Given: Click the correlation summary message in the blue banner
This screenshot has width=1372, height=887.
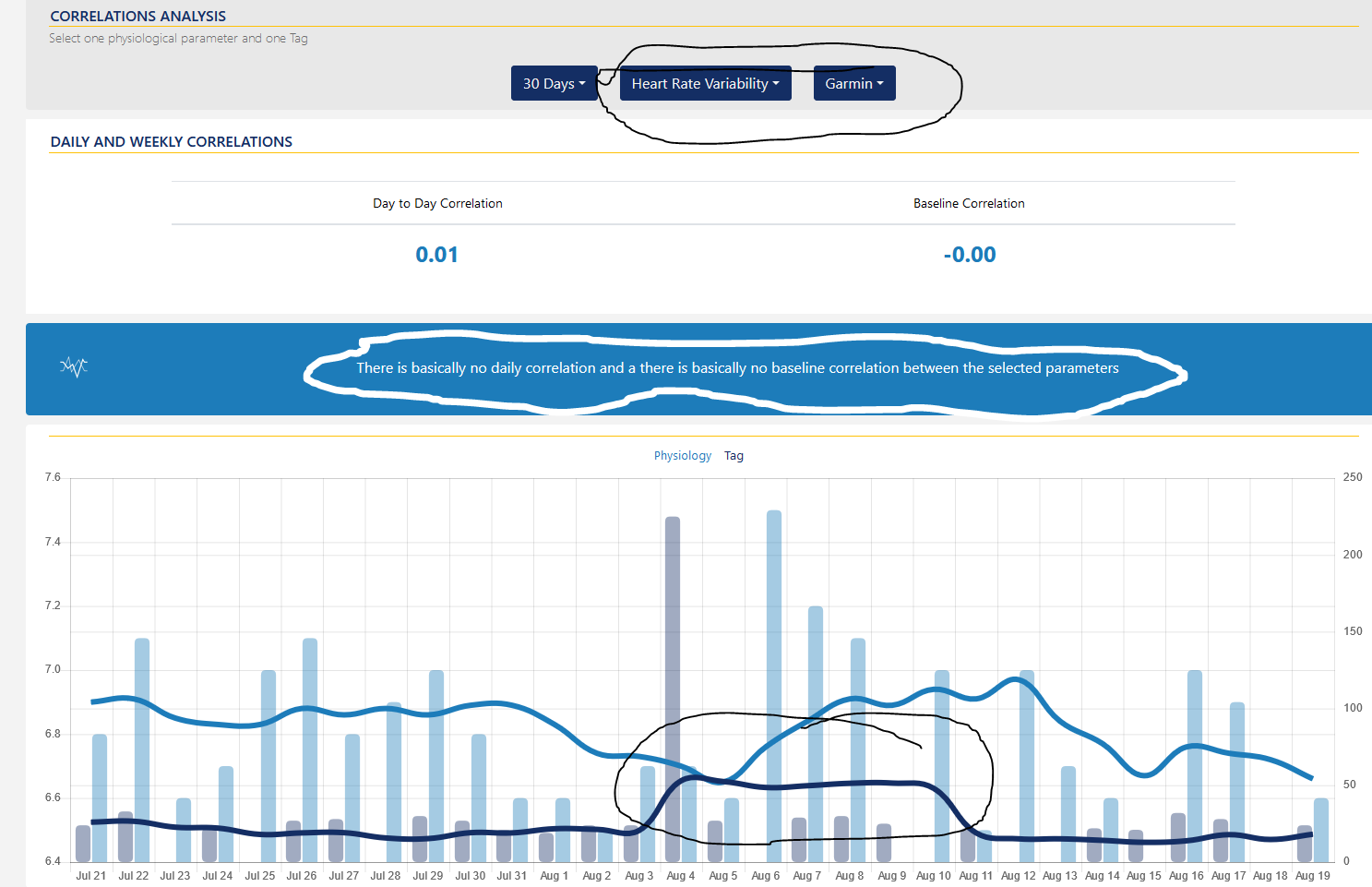Looking at the screenshot, I should [x=737, y=367].
